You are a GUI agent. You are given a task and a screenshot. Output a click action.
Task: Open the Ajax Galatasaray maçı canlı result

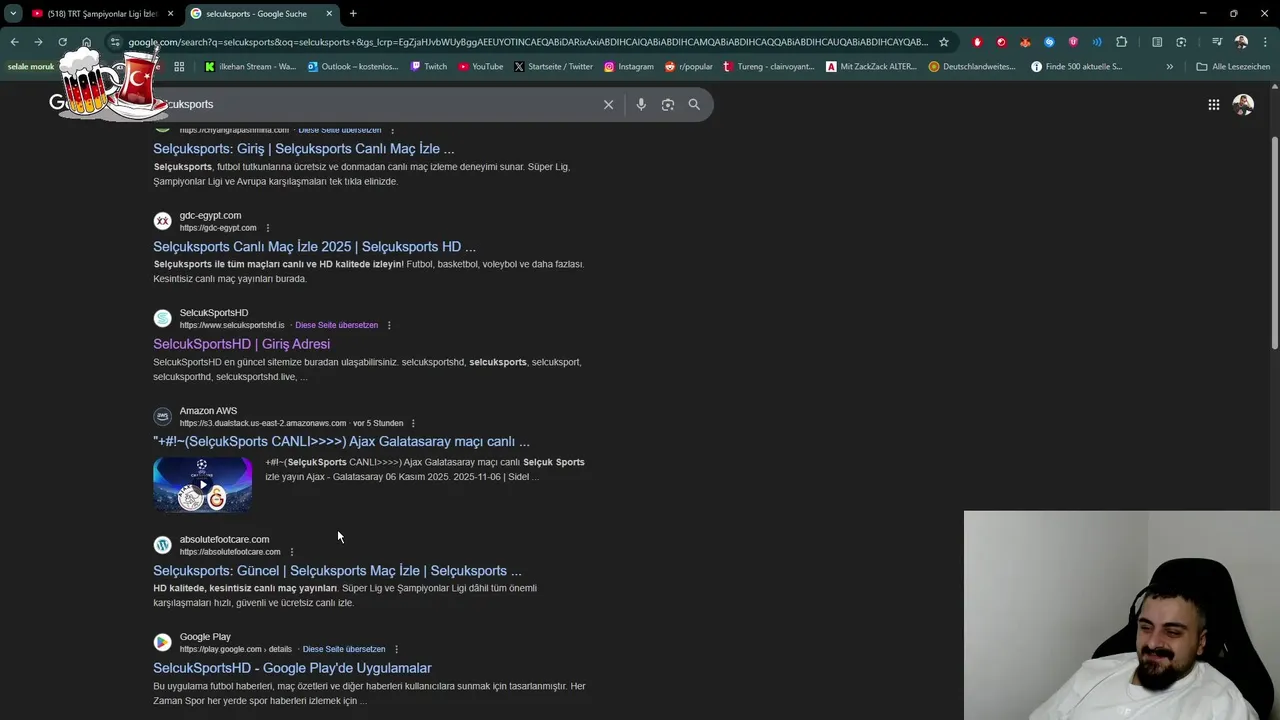click(x=341, y=441)
